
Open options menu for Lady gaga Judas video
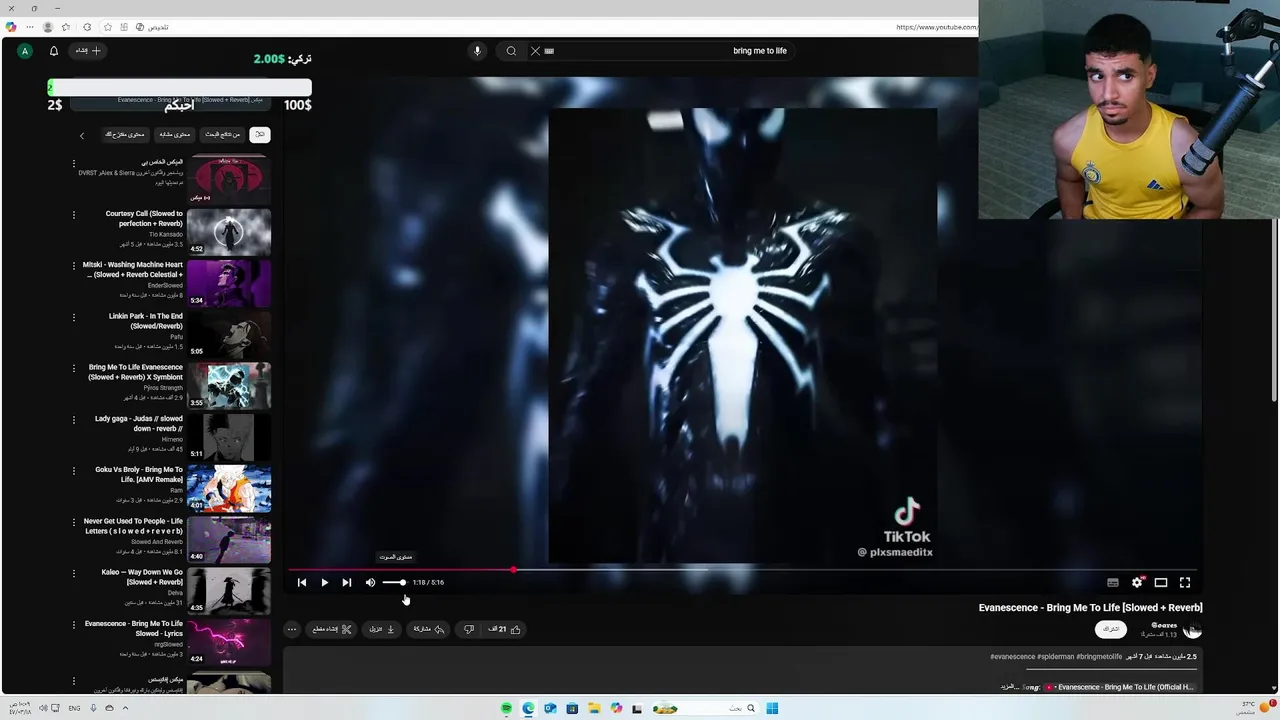click(x=73, y=420)
